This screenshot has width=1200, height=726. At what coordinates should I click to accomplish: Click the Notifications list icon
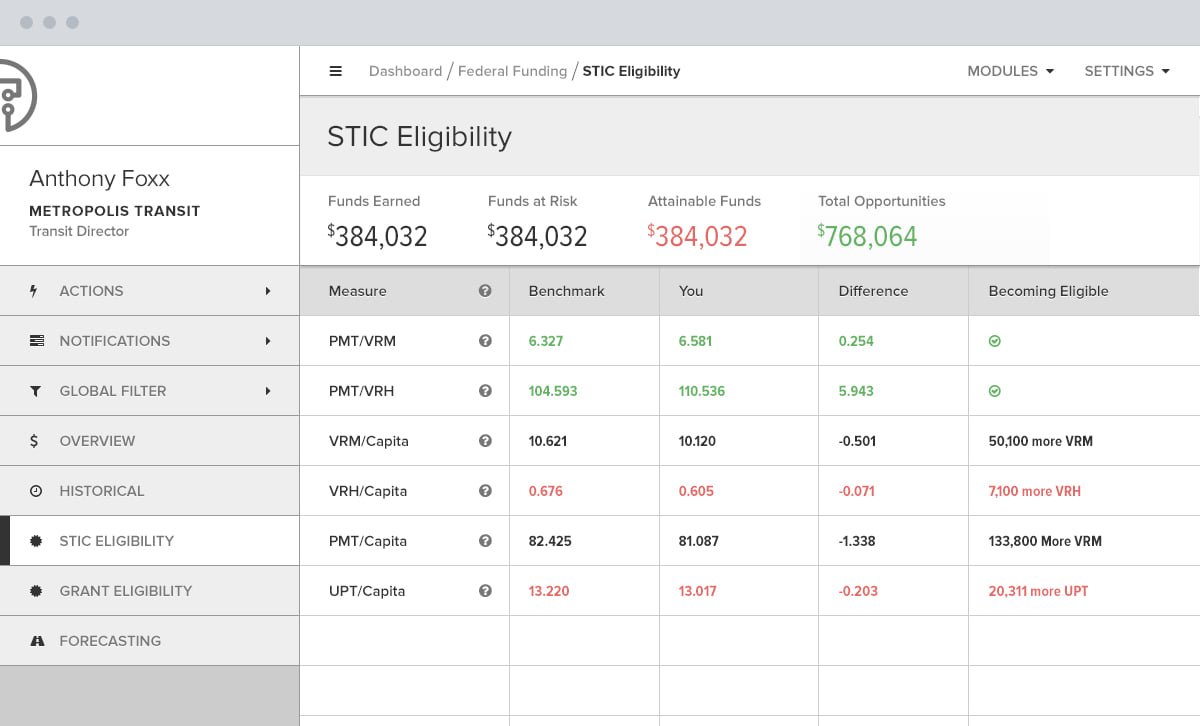pyautogui.click(x=36, y=341)
